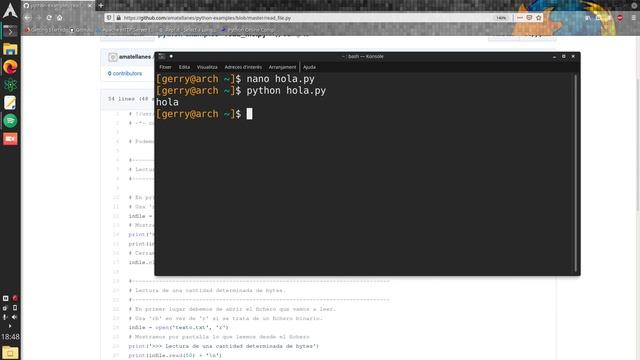Bookmark this page with the star icon
Screen dimensions: 640x360
[538, 18]
